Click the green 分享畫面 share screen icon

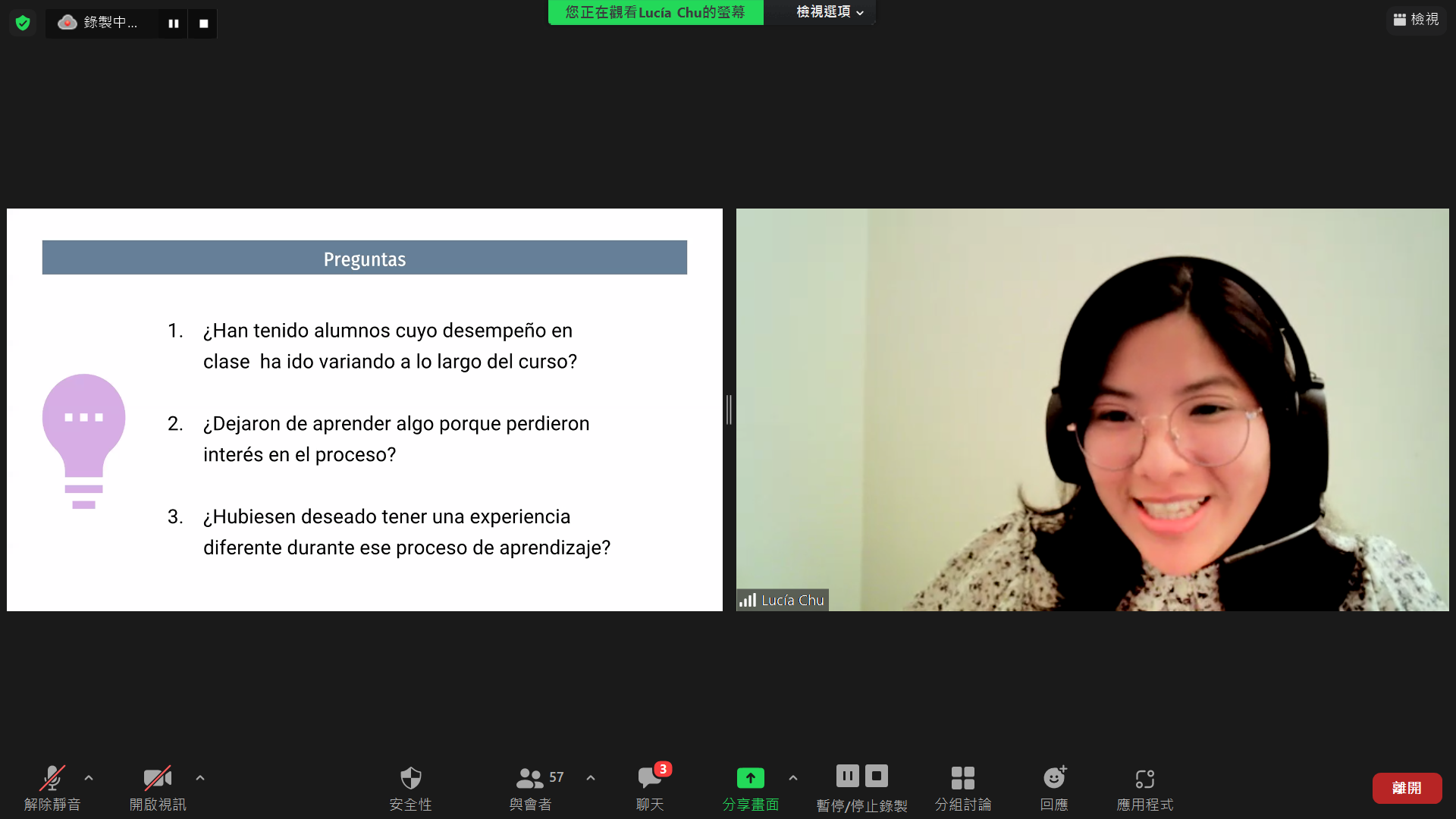click(751, 778)
